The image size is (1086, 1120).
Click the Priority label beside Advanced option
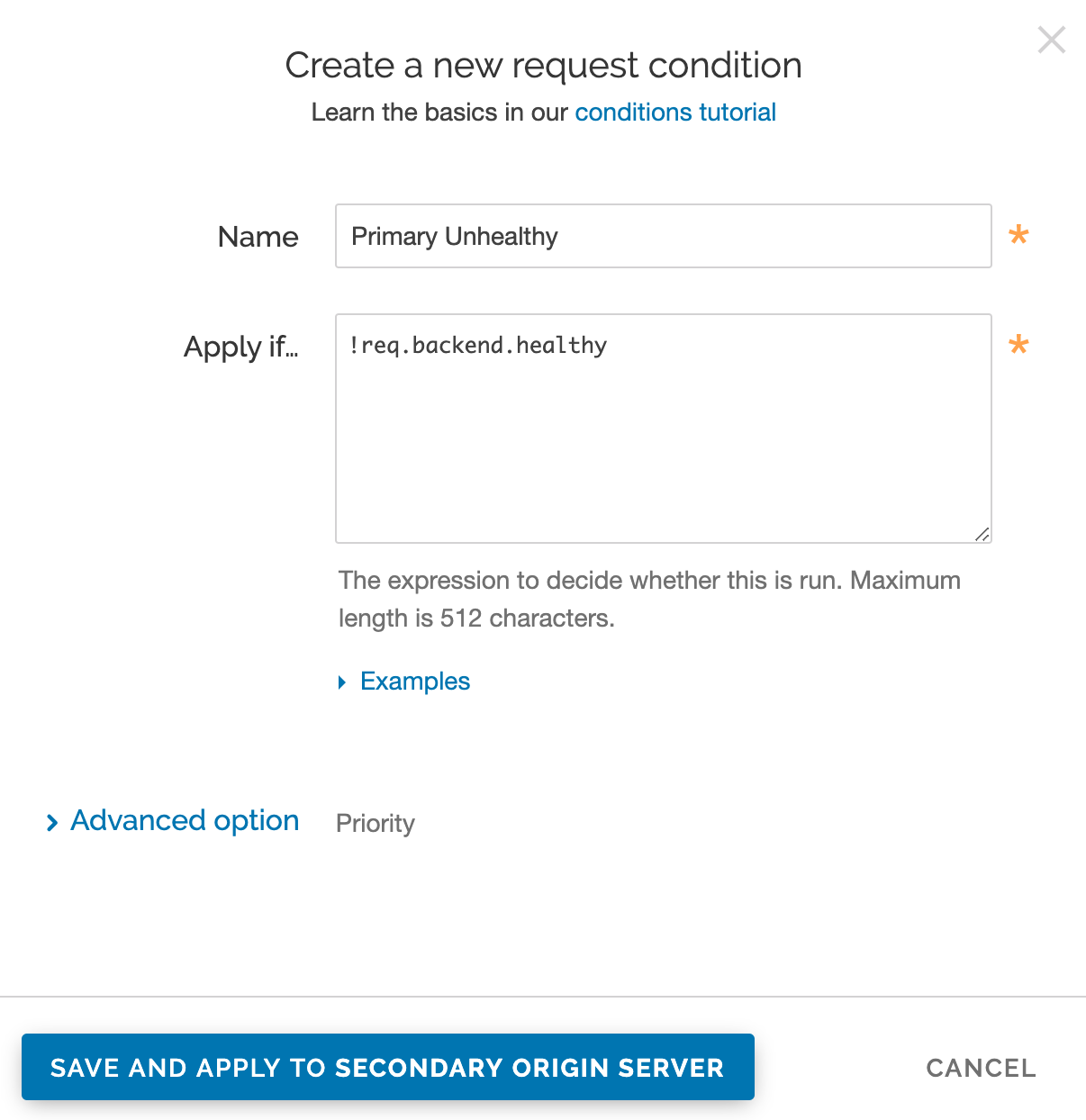pyautogui.click(x=375, y=823)
